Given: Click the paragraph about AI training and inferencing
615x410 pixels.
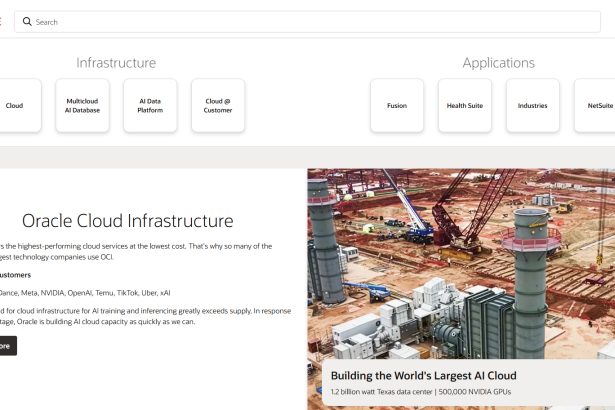Looking at the screenshot, I should point(145,316).
